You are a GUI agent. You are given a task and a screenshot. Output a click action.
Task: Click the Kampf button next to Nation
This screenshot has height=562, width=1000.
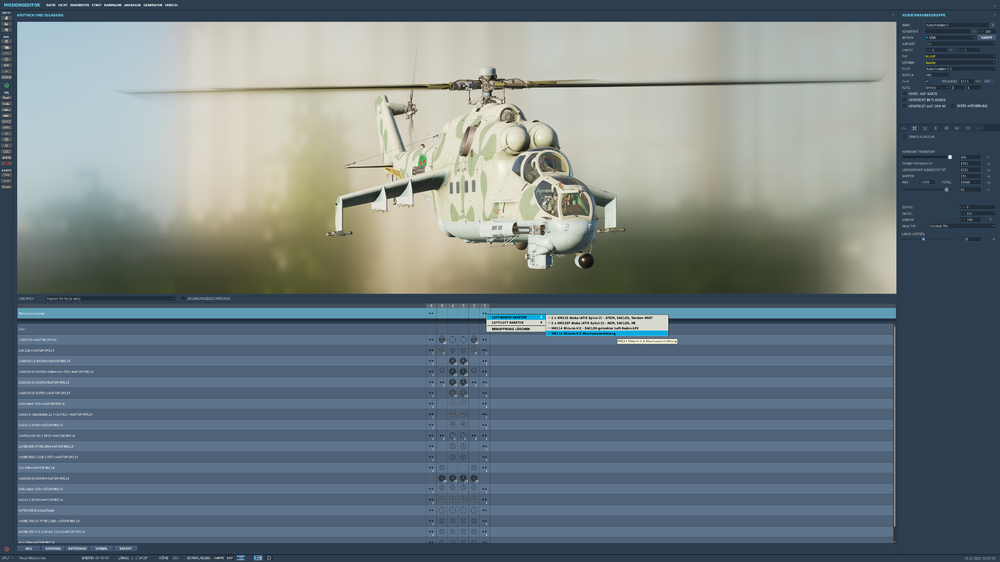(987, 38)
